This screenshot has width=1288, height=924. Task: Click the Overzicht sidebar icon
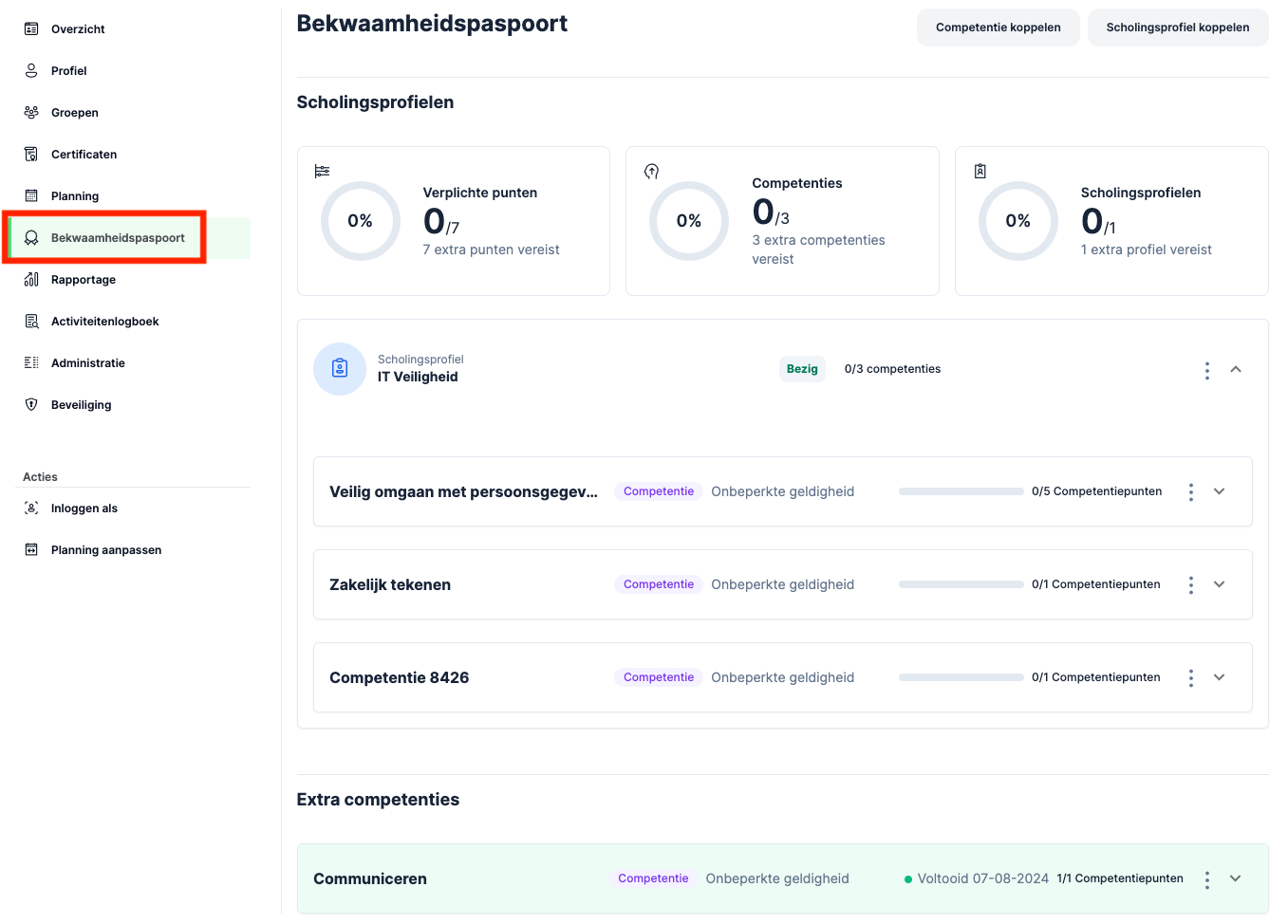(x=31, y=29)
